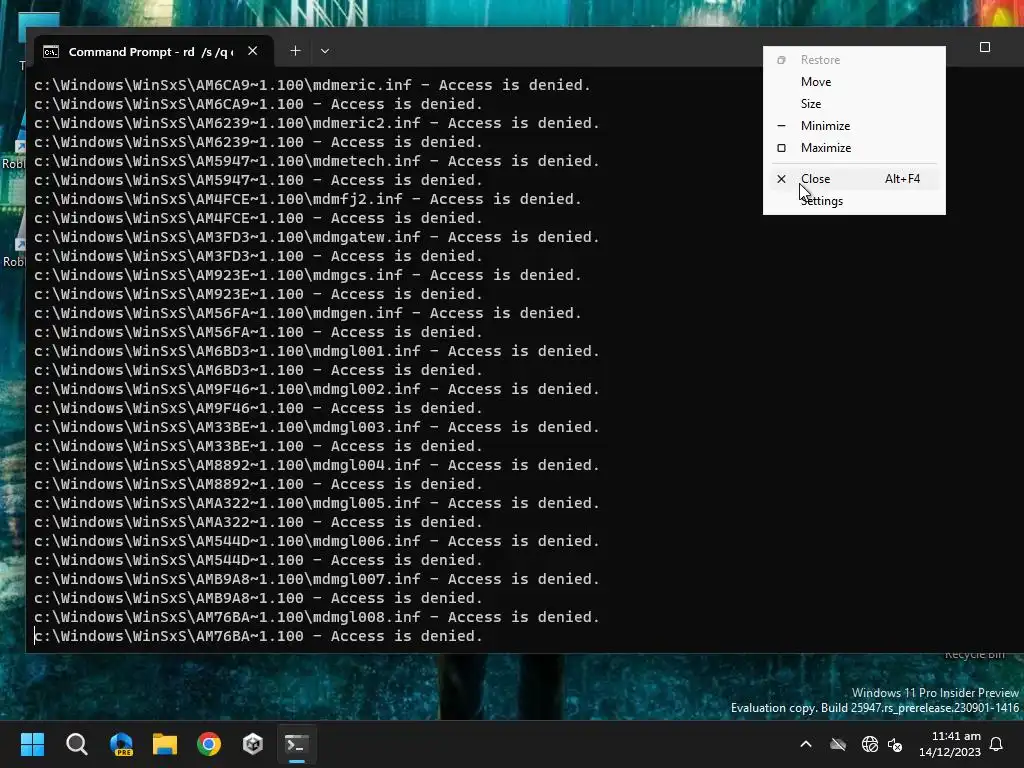
Task: Open the notifications bell icon
Action: tap(997, 744)
